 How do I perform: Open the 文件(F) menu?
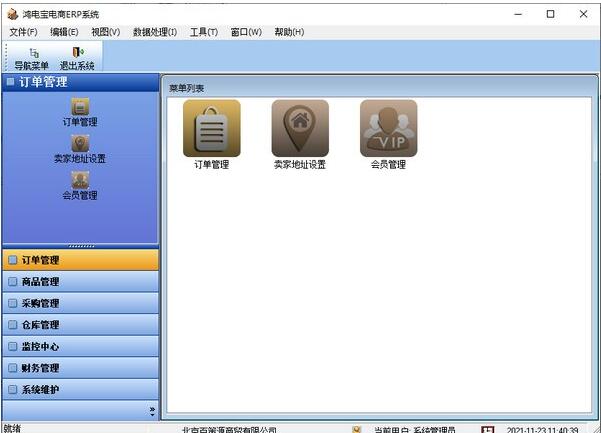[23, 32]
